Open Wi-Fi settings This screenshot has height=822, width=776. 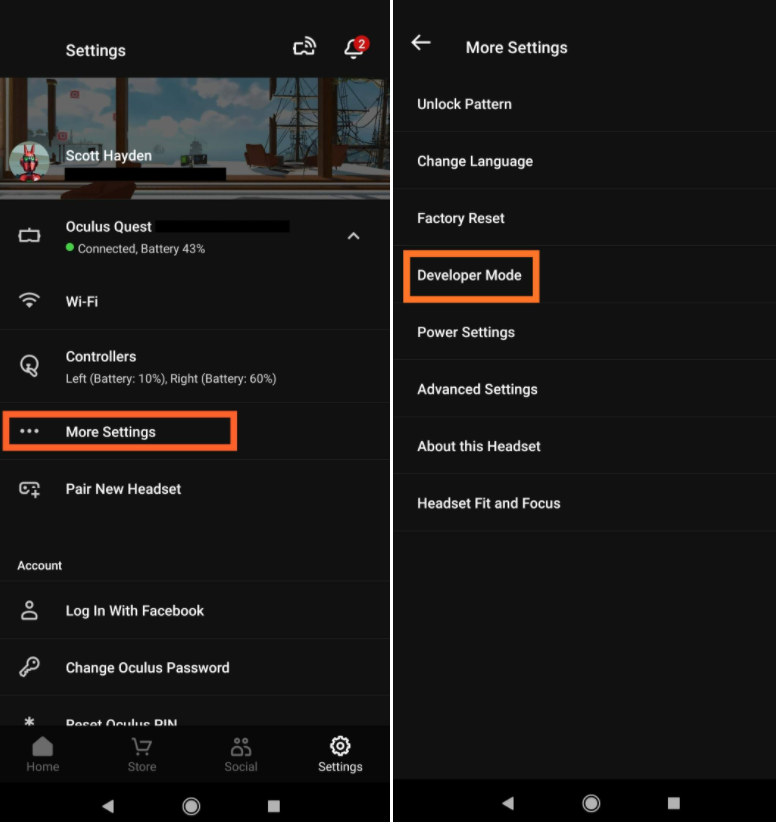pyautogui.click(x=82, y=301)
